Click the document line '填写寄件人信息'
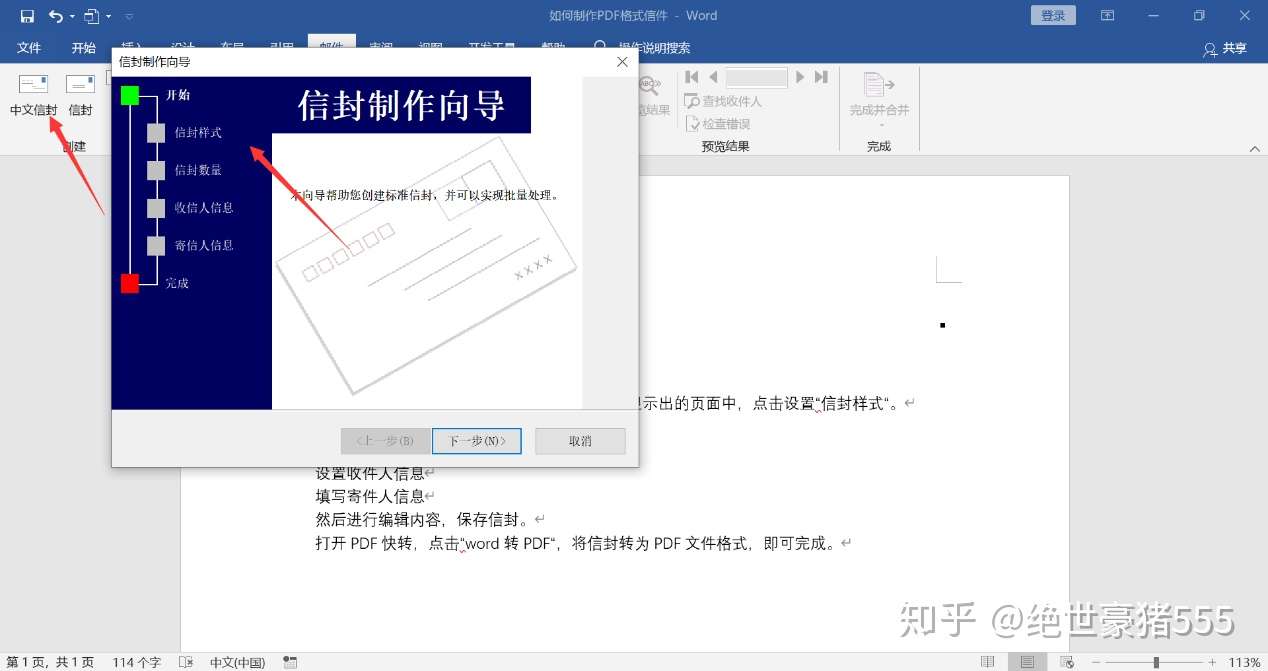Viewport: 1268px width, 671px height. tap(370, 496)
